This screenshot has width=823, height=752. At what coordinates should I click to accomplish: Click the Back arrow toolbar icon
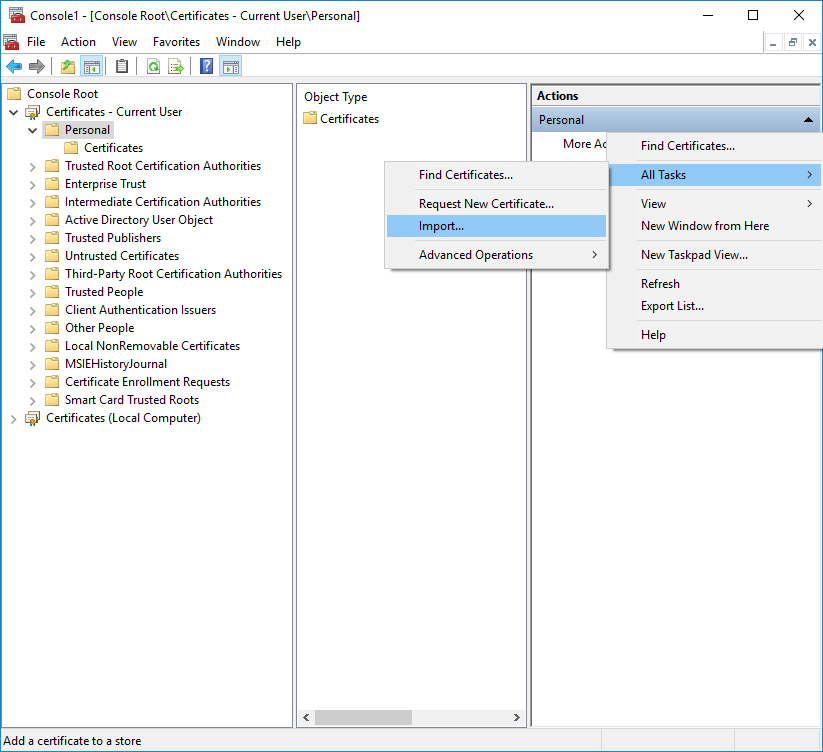click(14, 67)
